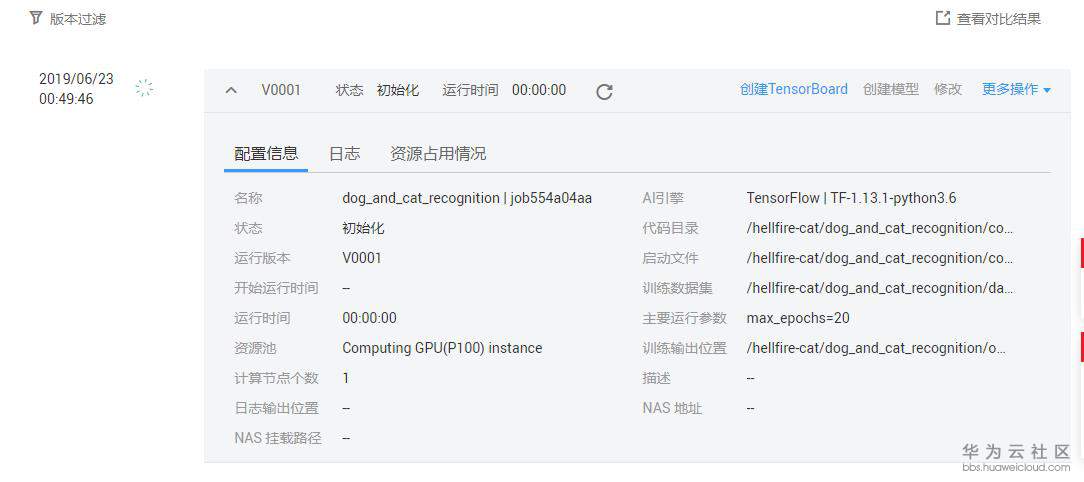This screenshot has width=1084, height=482.
Task: Select the job name dog_and_cat_recognition | job554a04aa
Action: pos(467,198)
